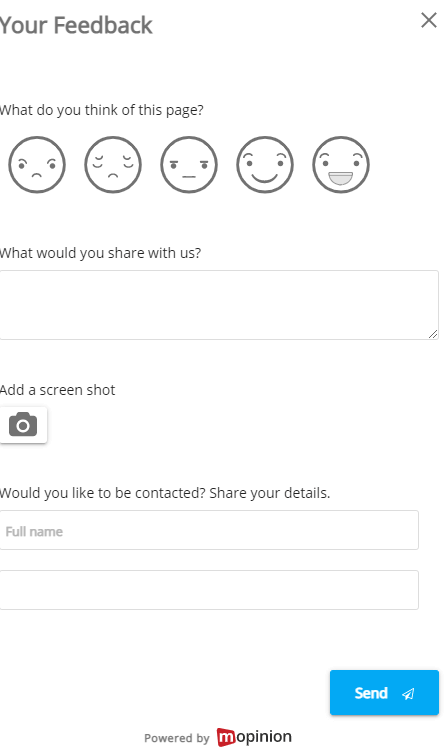Send the feedback form
The image size is (446, 747).
click(384, 693)
